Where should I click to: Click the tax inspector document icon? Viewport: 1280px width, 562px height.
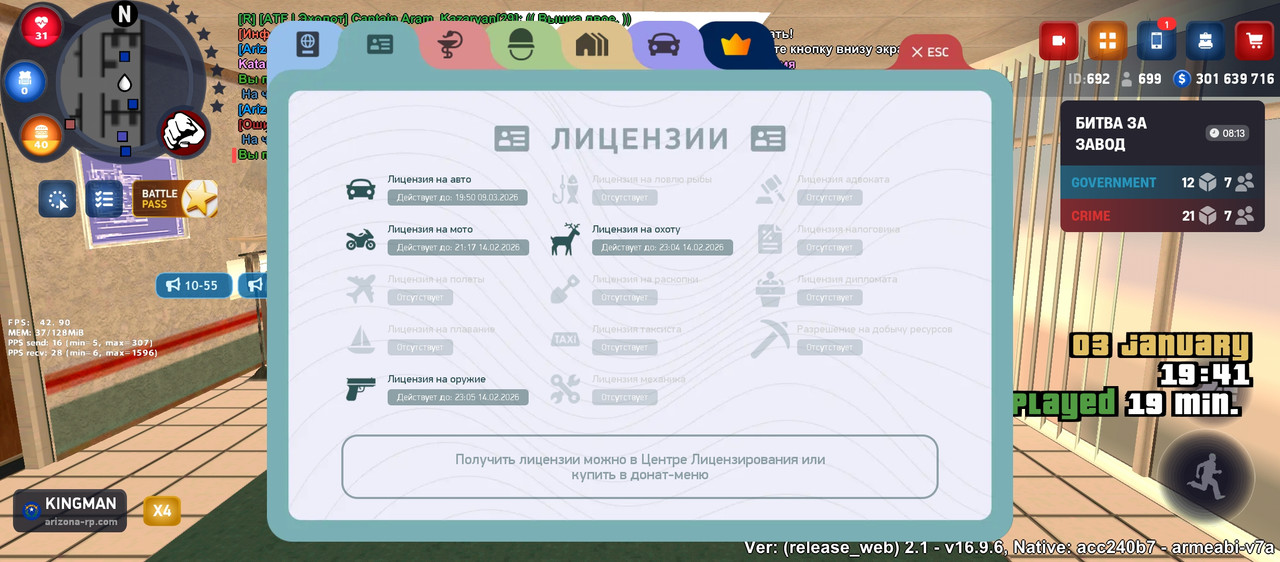[x=770, y=239]
